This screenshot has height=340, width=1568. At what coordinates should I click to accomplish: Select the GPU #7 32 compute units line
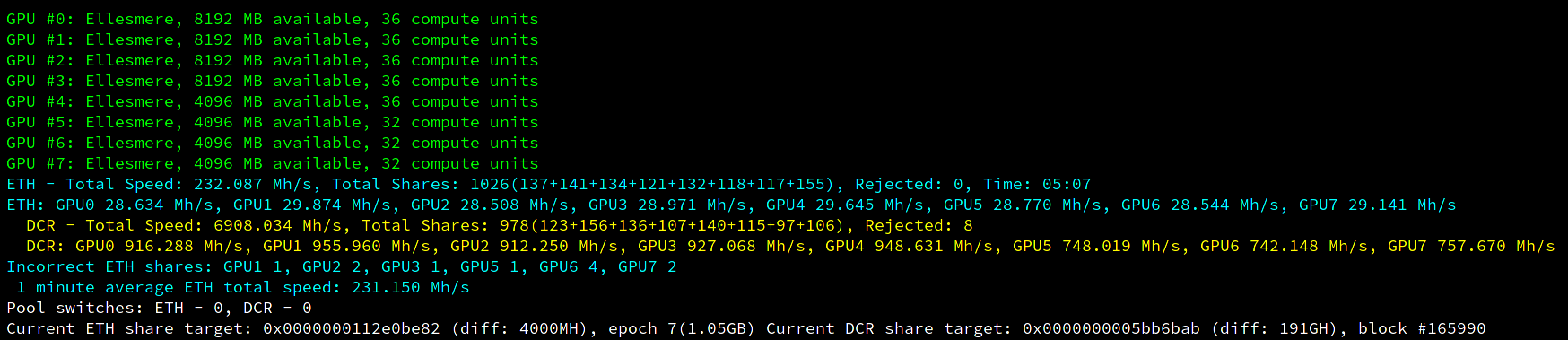(273, 163)
